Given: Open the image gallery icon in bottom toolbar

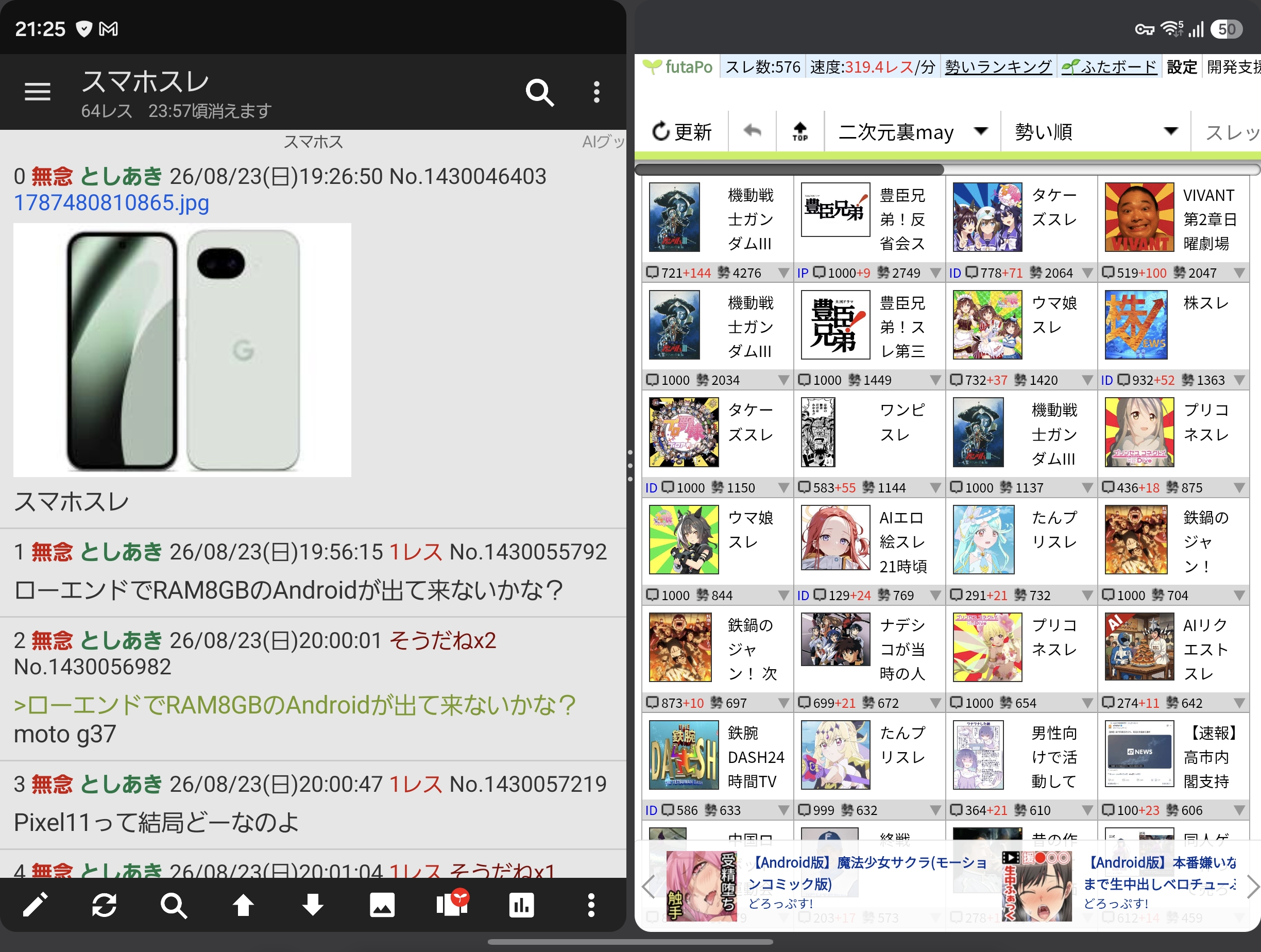Looking at the screenshot, I should pyautogui.click(x=382, y=905).
